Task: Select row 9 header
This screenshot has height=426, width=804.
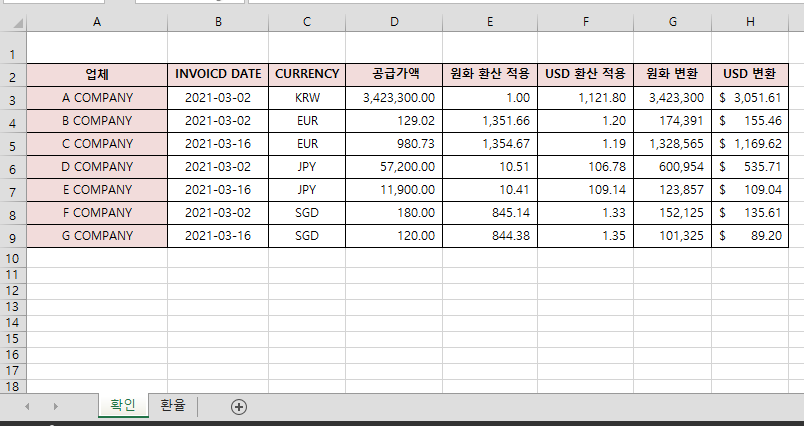Action: click(x=13, y=236)
